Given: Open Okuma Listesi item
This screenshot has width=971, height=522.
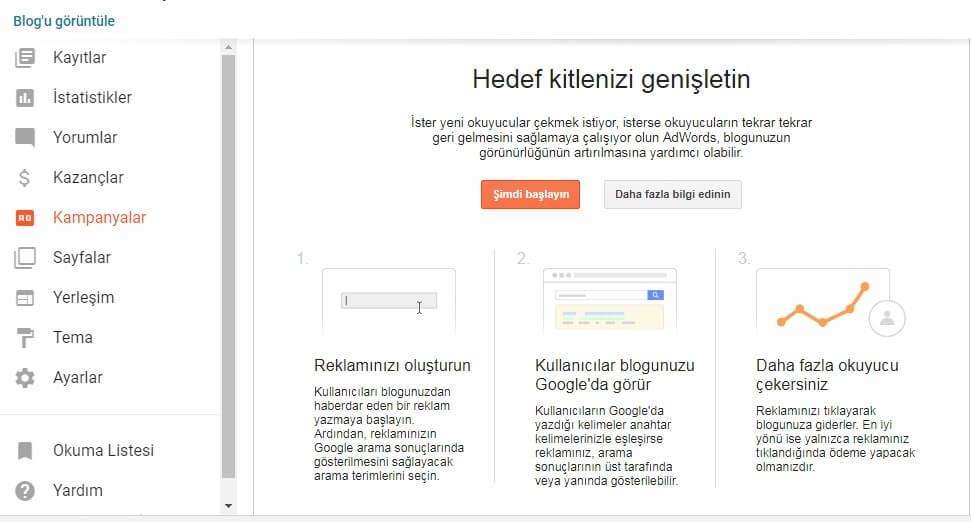Looking at the screenshot, I should 103,451.
